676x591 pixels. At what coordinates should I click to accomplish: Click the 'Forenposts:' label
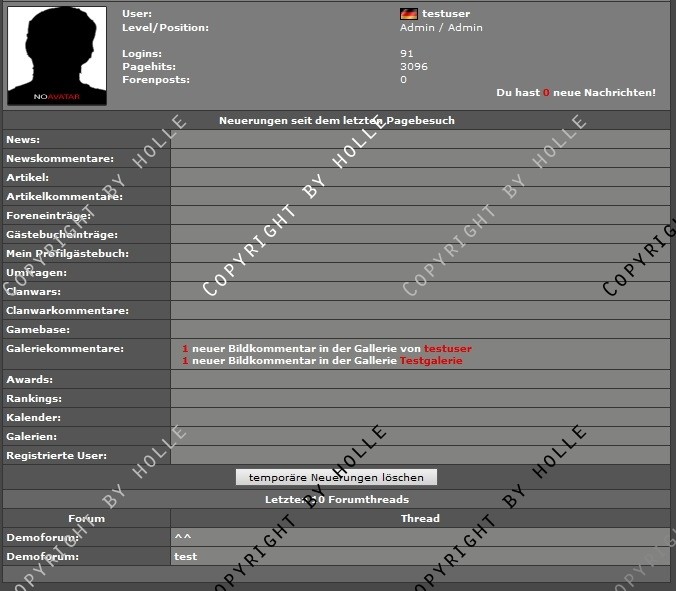point(156,79)
